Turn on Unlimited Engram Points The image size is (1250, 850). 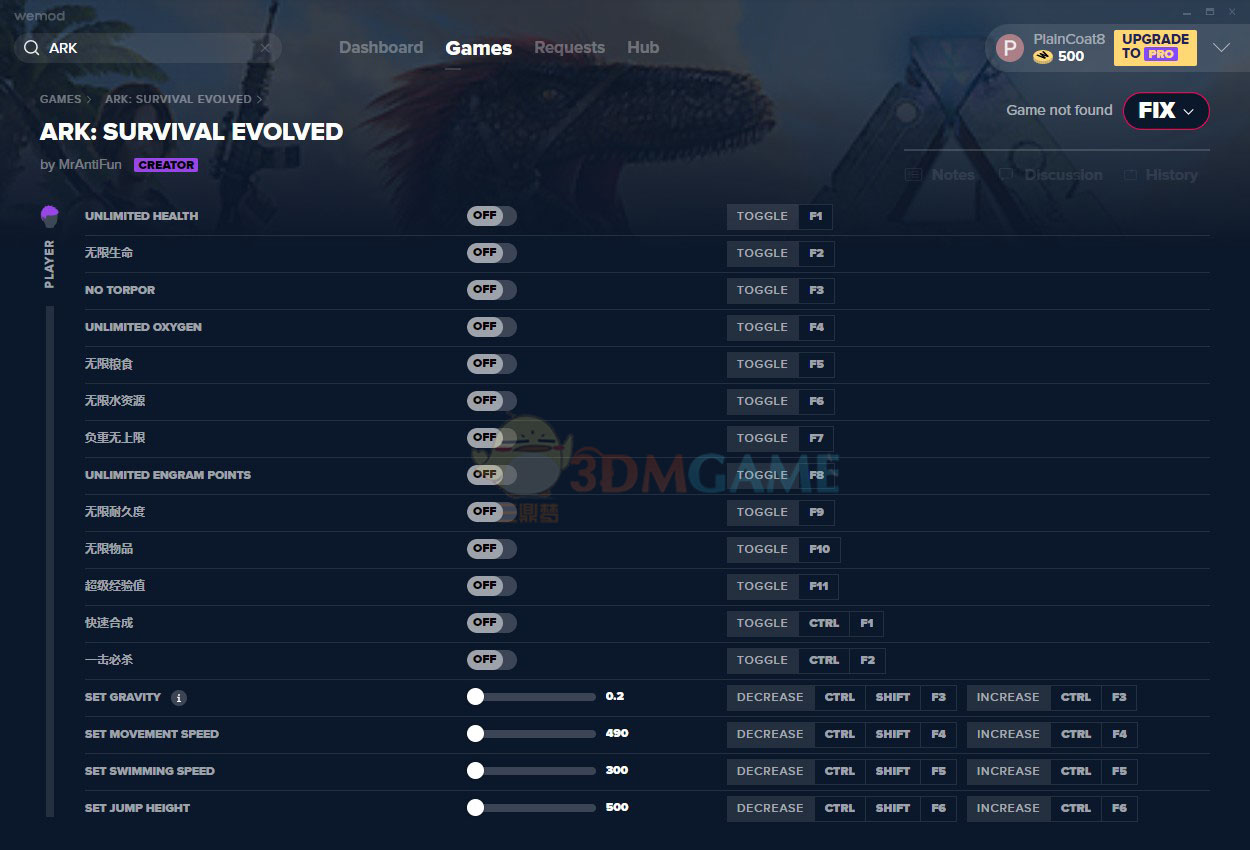[491, 475]
